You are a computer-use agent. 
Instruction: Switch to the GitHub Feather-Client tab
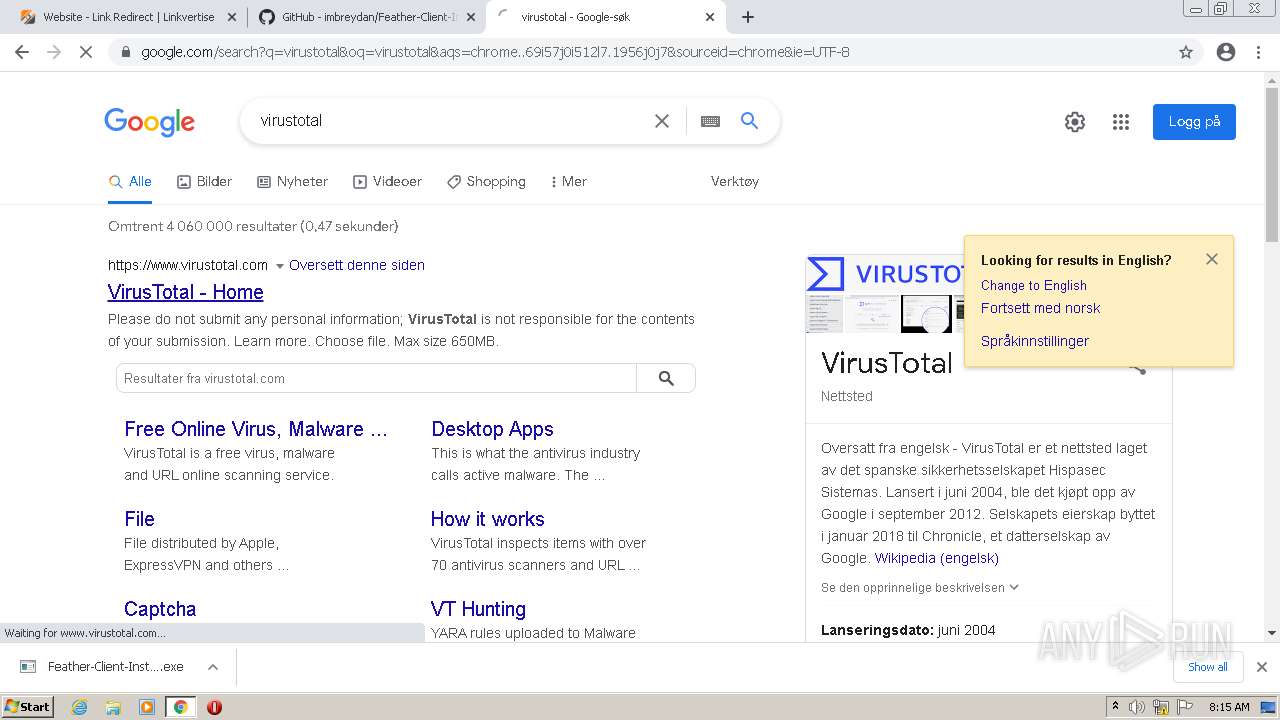click(x=368, y=17)
